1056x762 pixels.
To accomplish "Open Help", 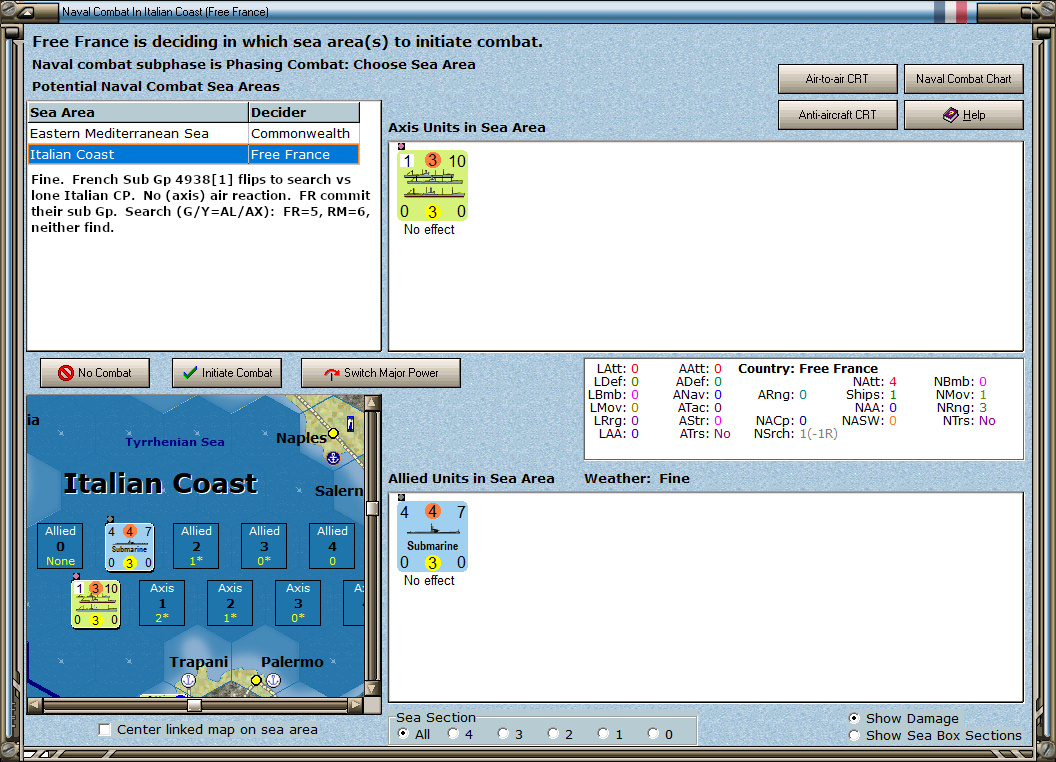I will pos(964,115).
